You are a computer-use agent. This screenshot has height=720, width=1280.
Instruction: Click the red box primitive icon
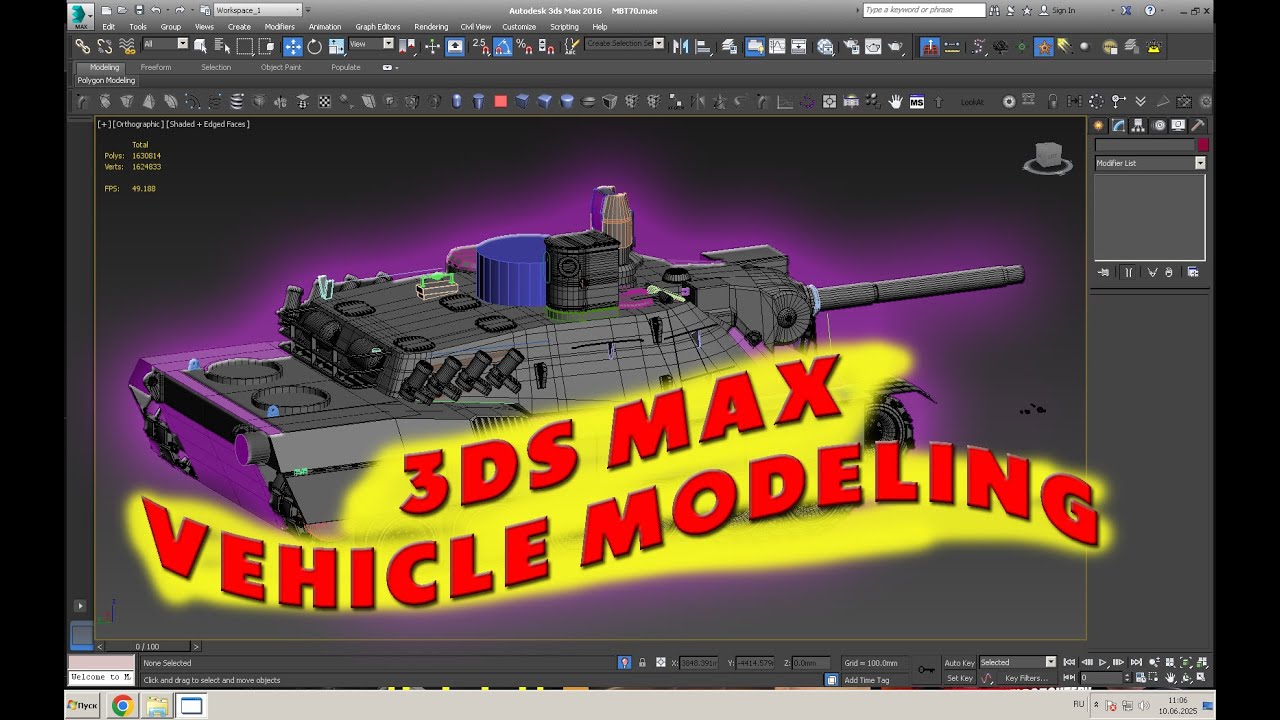pyautogui.click(x=501, y=101)
